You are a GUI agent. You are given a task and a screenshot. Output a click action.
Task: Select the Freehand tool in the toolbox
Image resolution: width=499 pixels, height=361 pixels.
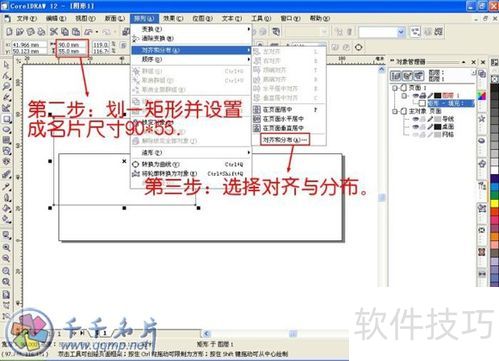click(x=6, y=97)
